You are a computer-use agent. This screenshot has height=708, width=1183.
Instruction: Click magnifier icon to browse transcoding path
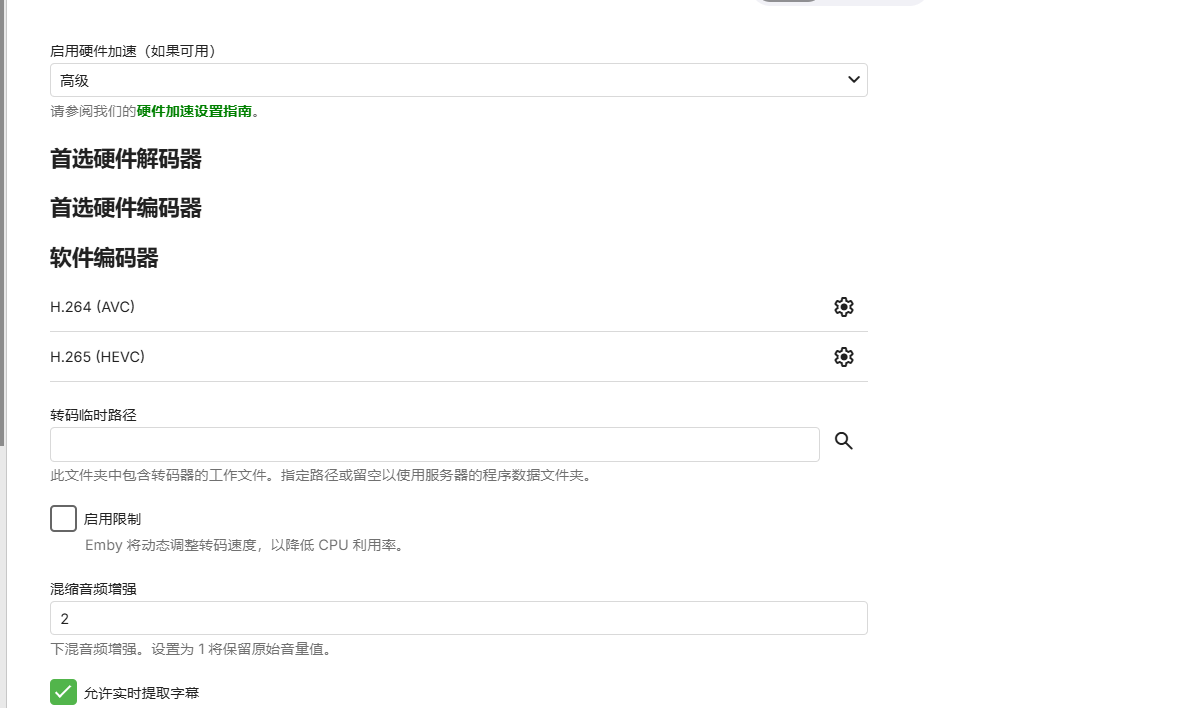point(843,441)
